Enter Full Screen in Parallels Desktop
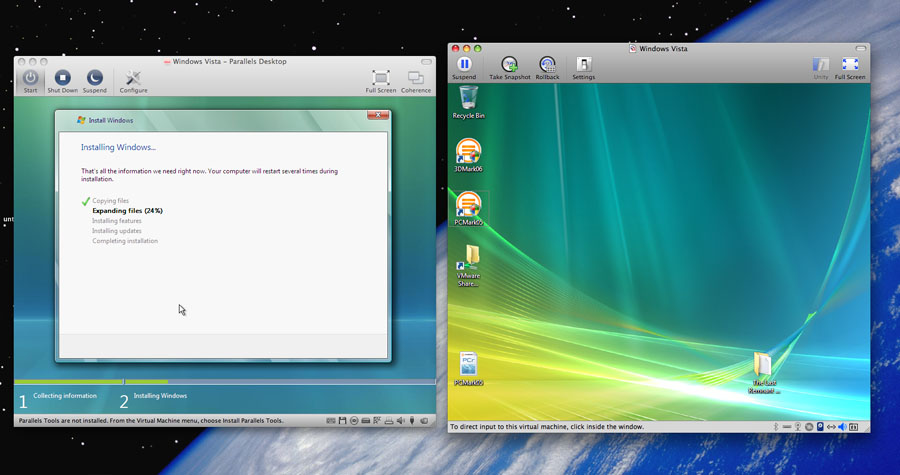Viewport: 900px width, 475px height. pos(380,78)
